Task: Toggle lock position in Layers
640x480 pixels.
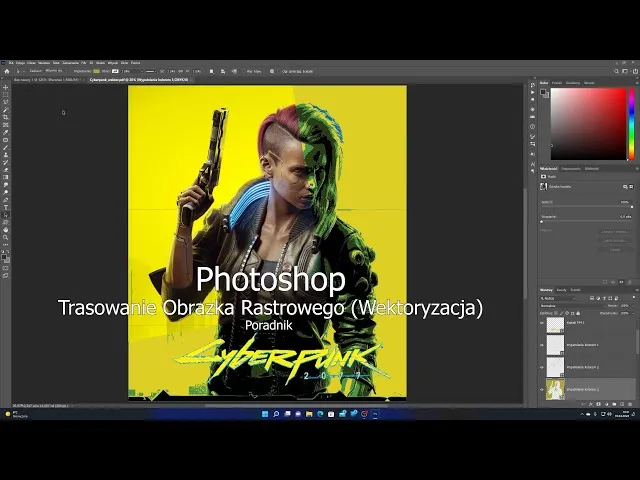Action: [x=567, y=313]
